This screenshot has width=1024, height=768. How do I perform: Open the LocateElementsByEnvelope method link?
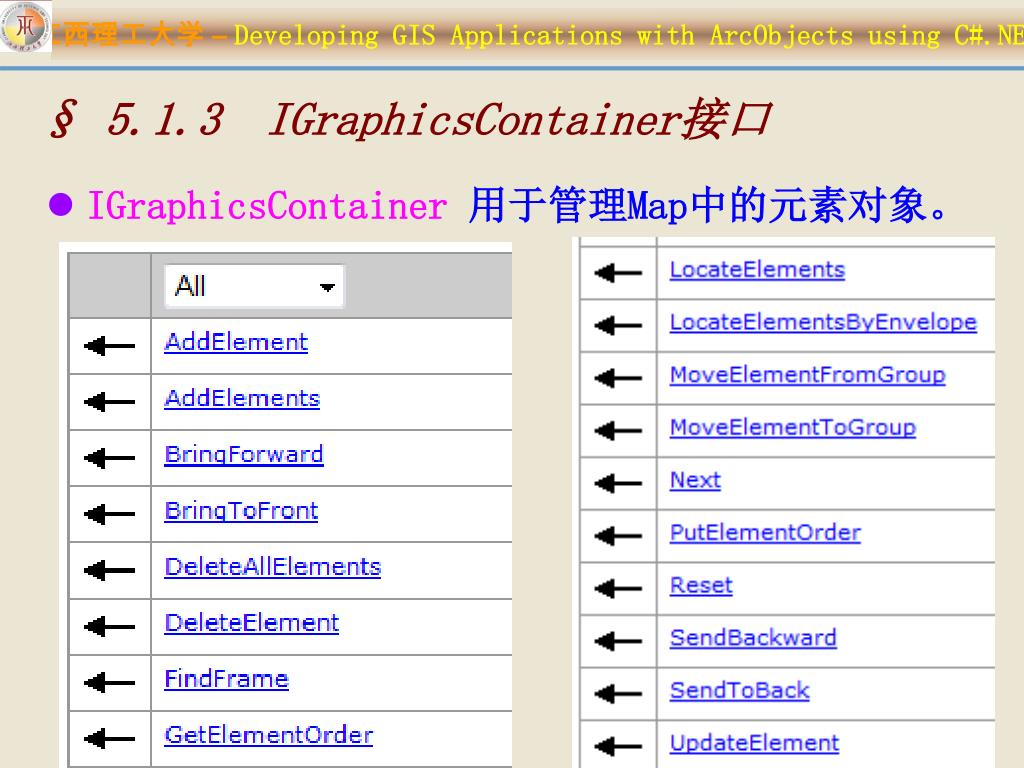pyautogui.click(x=823, y=323)
